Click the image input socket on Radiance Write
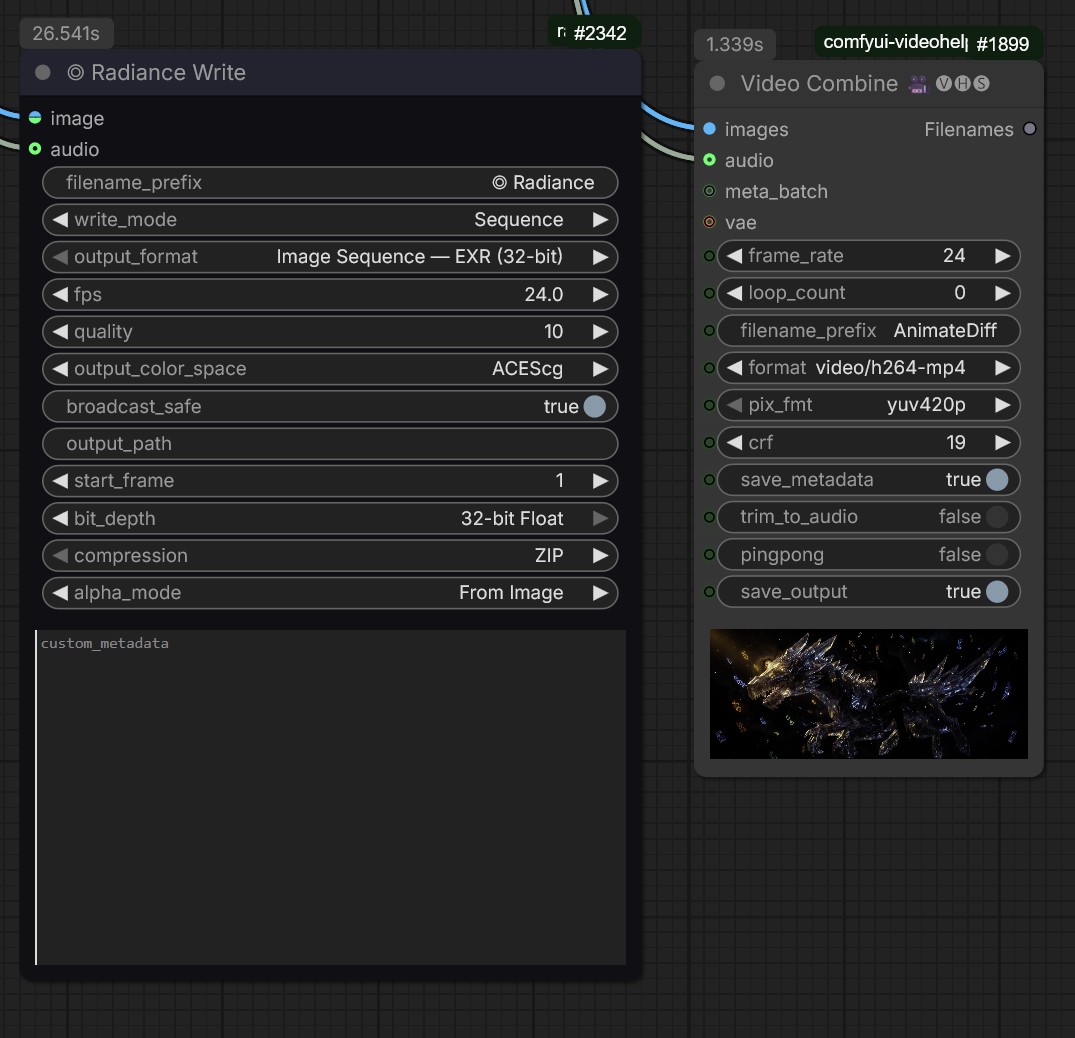 click(35, 118)
